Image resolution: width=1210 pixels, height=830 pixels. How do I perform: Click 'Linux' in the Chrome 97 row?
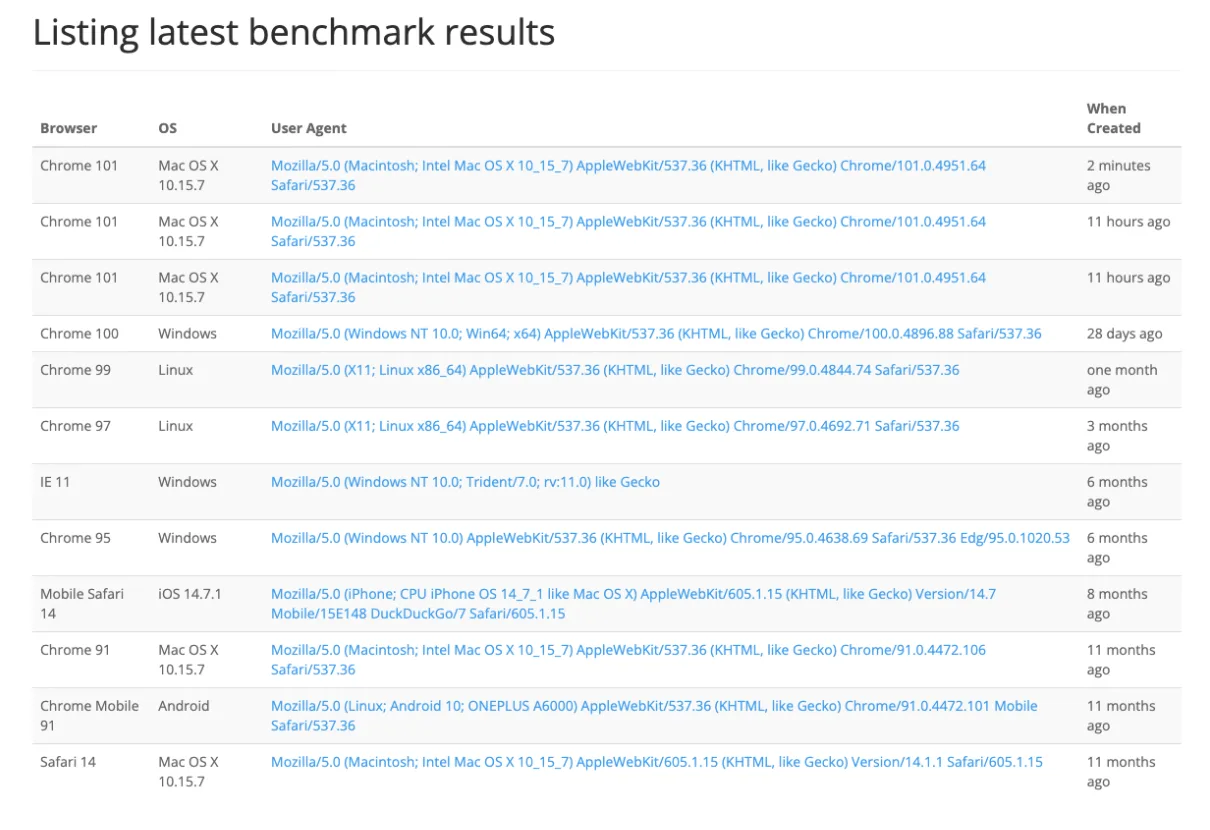[x=176, y=426]
